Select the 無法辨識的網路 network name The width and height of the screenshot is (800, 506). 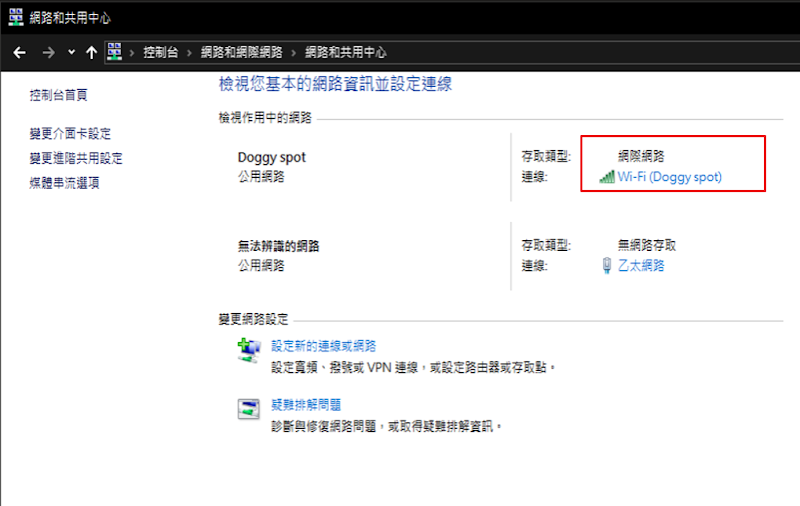coord(279,246)
